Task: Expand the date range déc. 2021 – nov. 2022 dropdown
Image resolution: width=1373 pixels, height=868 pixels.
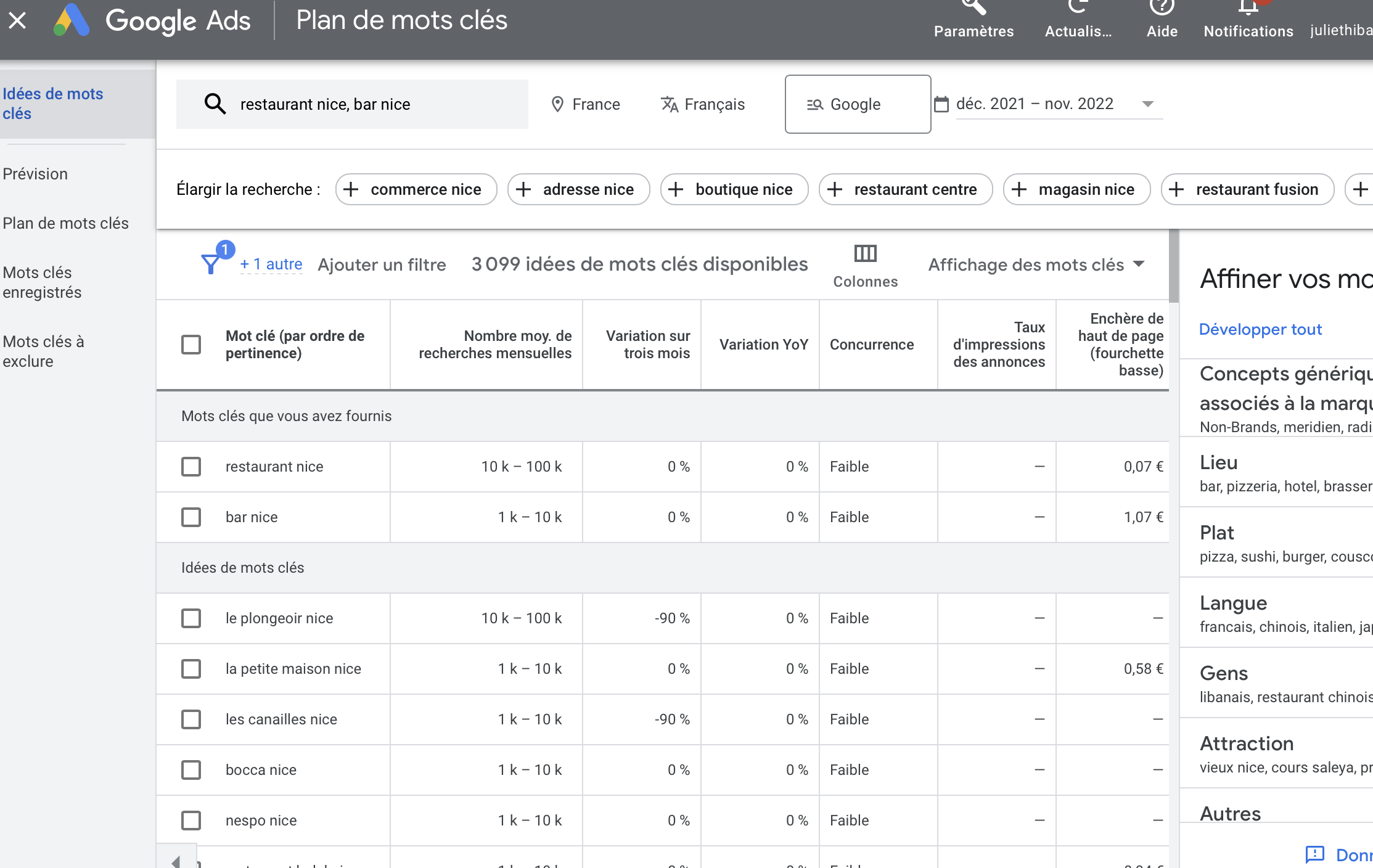Action: [x=1148, y=104]
